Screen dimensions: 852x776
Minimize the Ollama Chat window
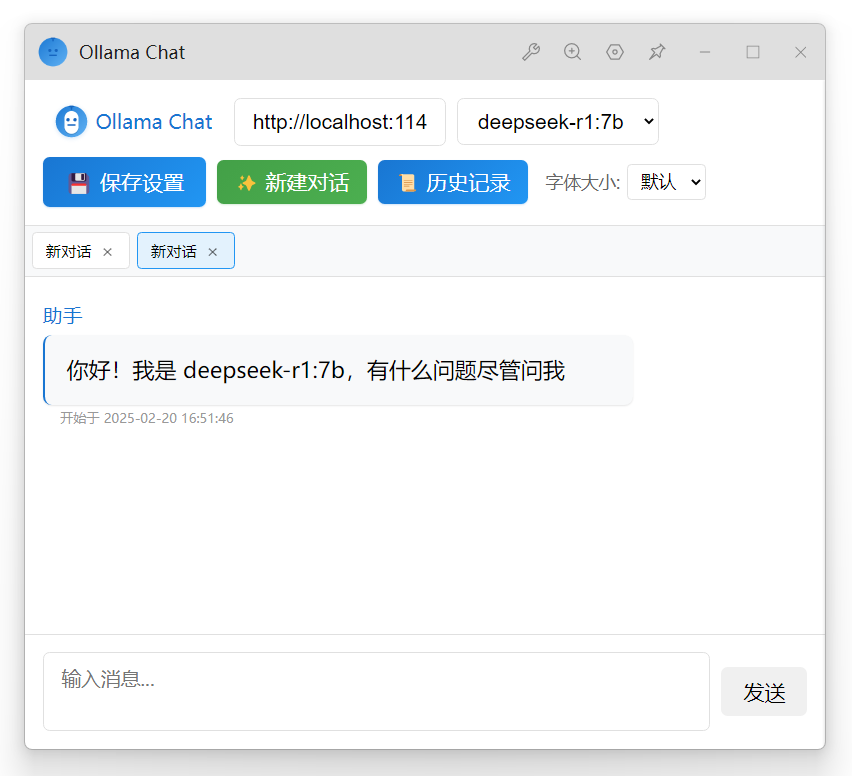pyautogui.click(x=705, y=52)
